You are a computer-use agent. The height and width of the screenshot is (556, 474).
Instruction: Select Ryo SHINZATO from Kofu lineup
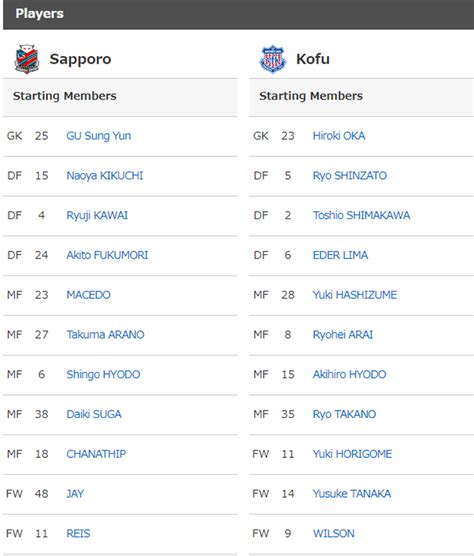pos(350,176)
